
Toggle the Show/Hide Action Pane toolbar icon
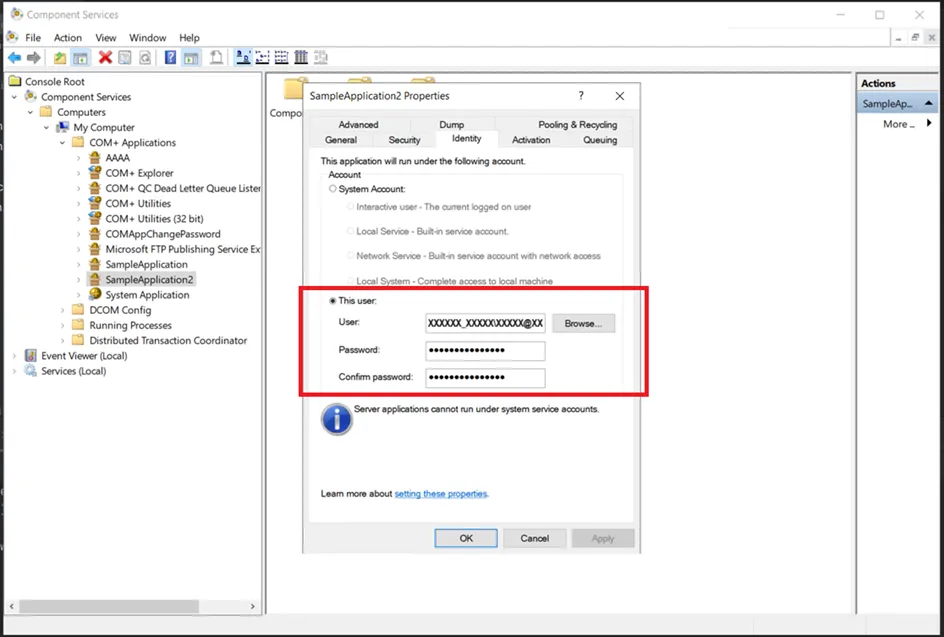(191, 58)
